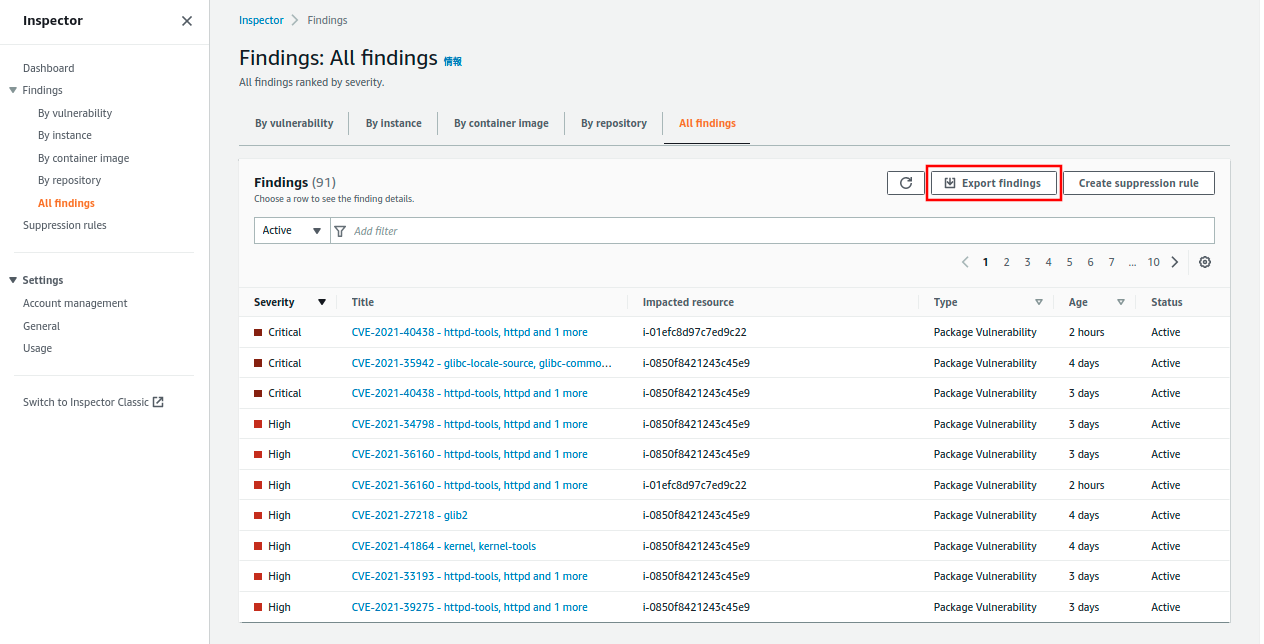Go to next page arrow in pagination
The width and height of the screenshot is (1264, 644).
[1175, 262]
